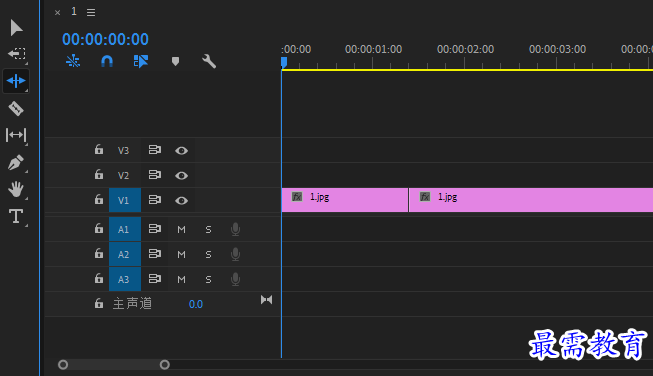Image resolution: width=653 pixels, height=376 pixels.
Task: Toggle A1 track targeting
Action: [125, 229]
